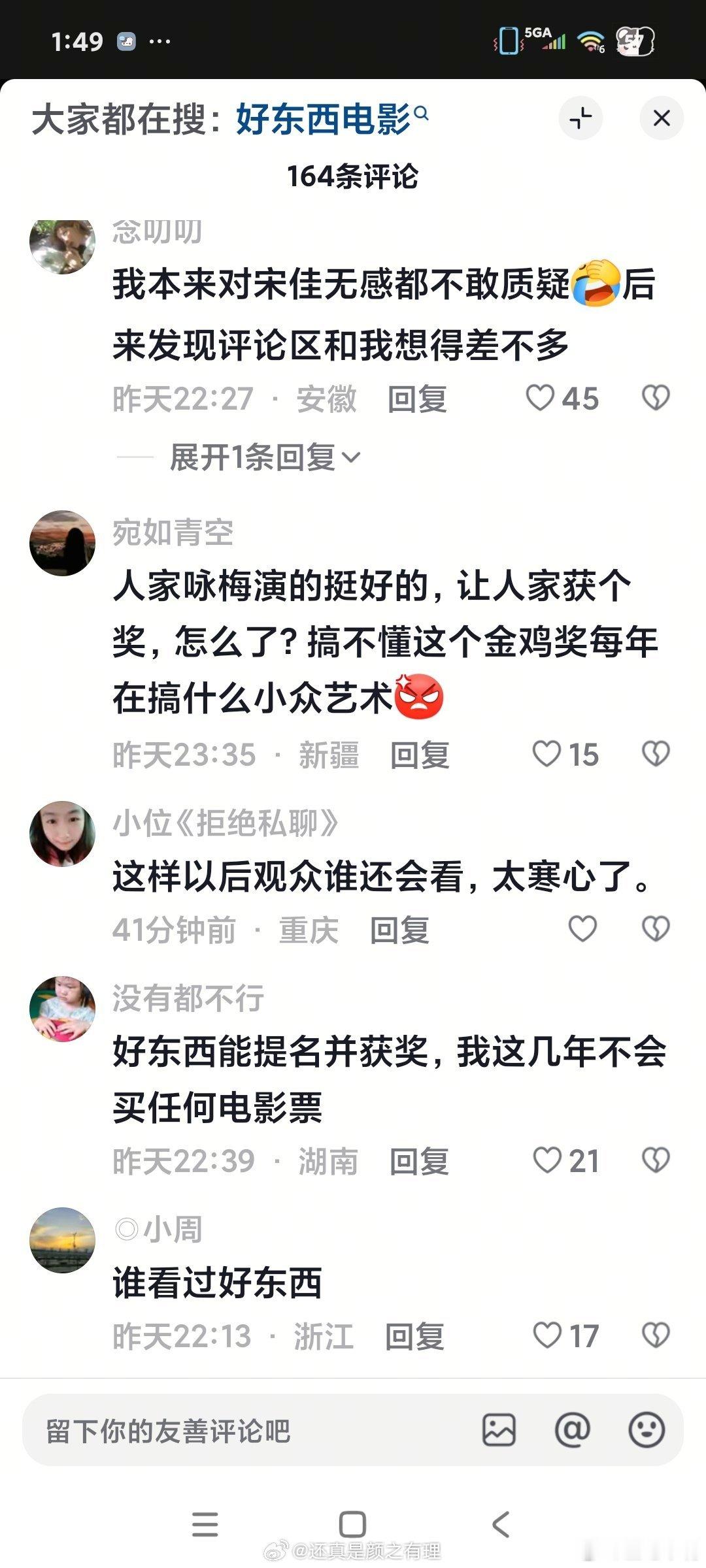This screenshot has width=706, height=1568.
Task: Close the comments panel
Action: (x=662, y=118)
